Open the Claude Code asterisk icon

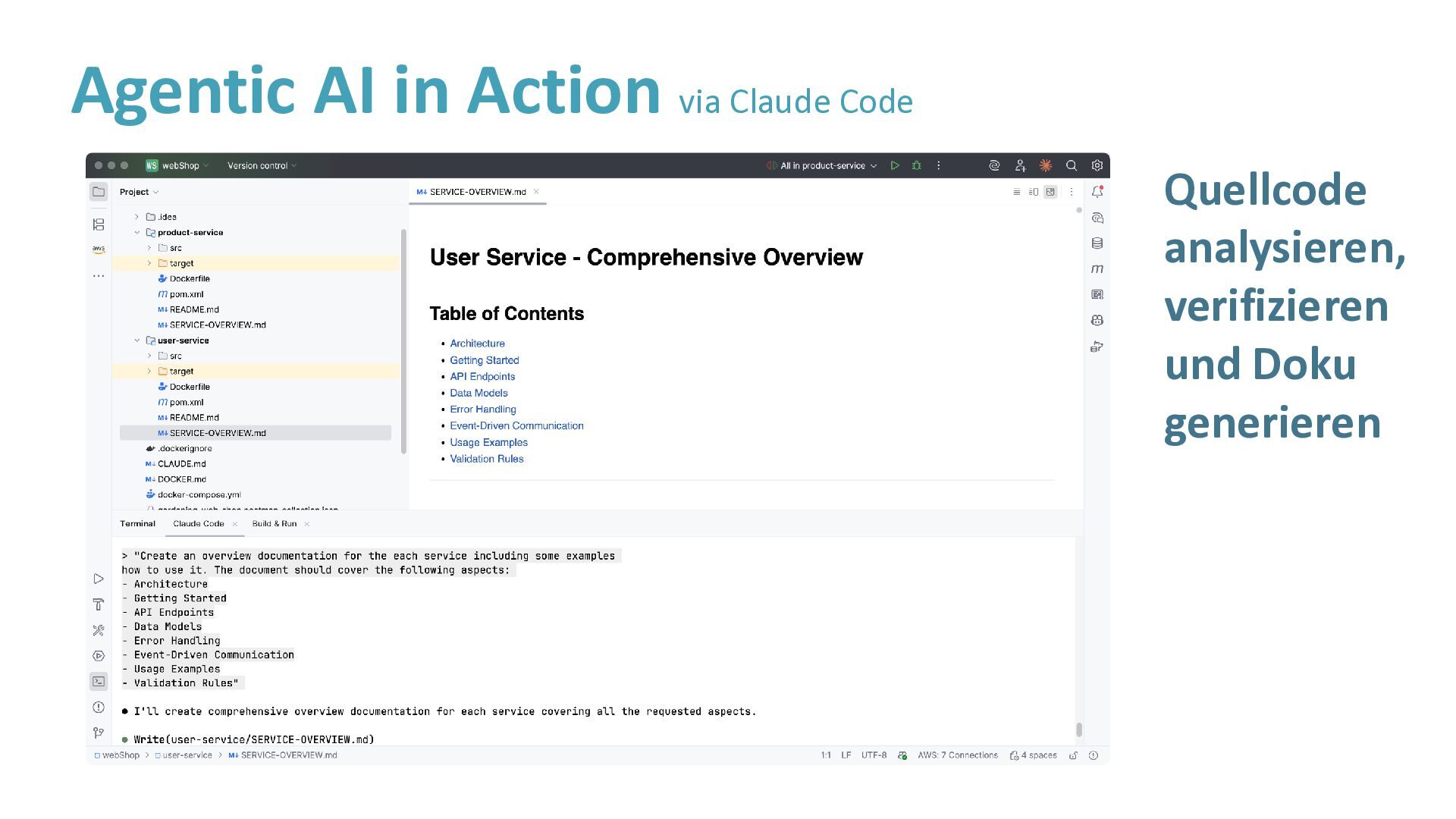tap(1046, 165)
